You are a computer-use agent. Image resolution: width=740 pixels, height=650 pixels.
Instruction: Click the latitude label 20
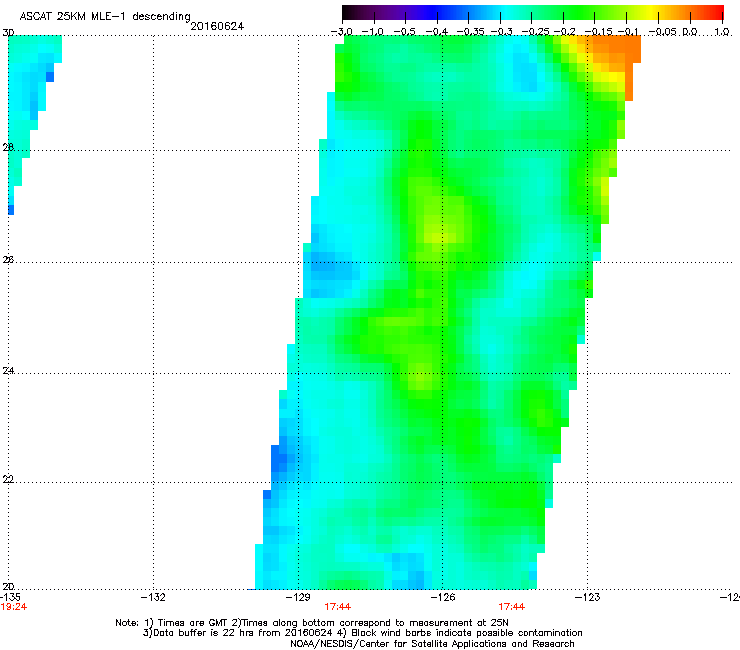(x=8, y=586)
